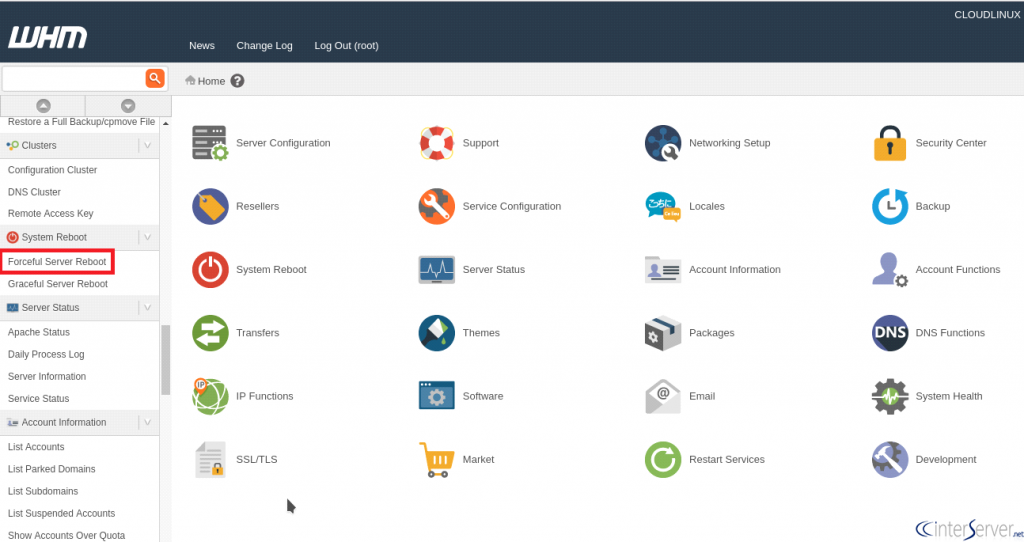Click the Backup clock icon
The width and height of the screenshot is (1024, 542).
click(x=889, y=206)
